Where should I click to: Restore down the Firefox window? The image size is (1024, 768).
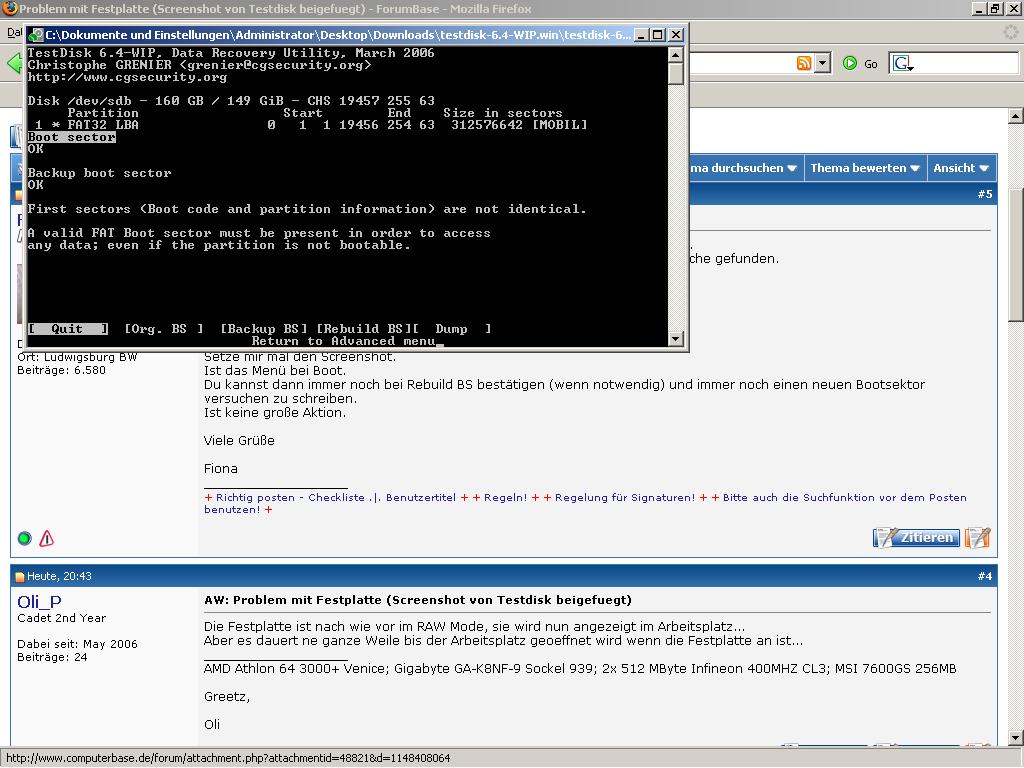coord(995,8)
